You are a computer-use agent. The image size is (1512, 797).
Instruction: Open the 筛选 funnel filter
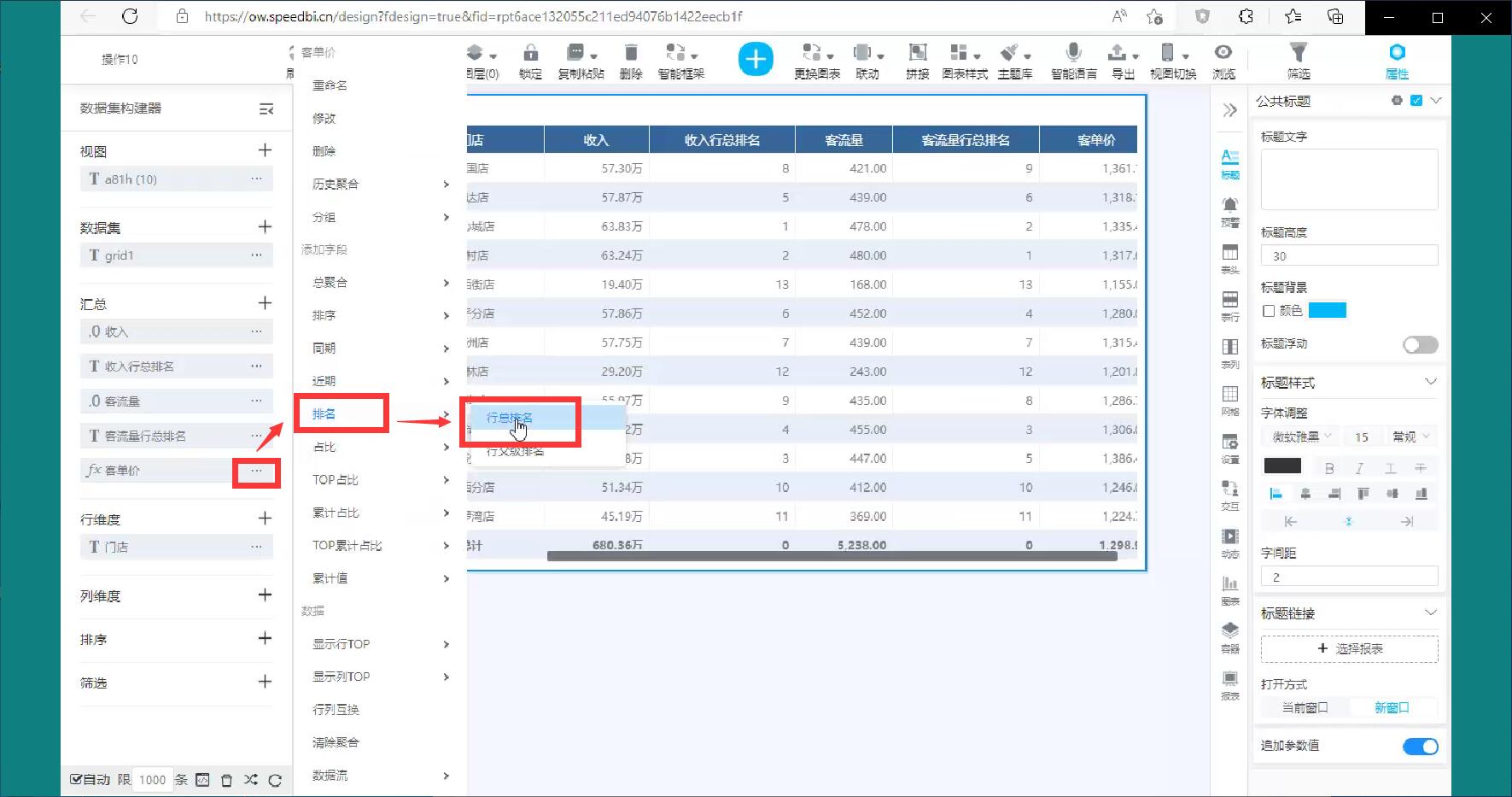tap(1298, 53)
